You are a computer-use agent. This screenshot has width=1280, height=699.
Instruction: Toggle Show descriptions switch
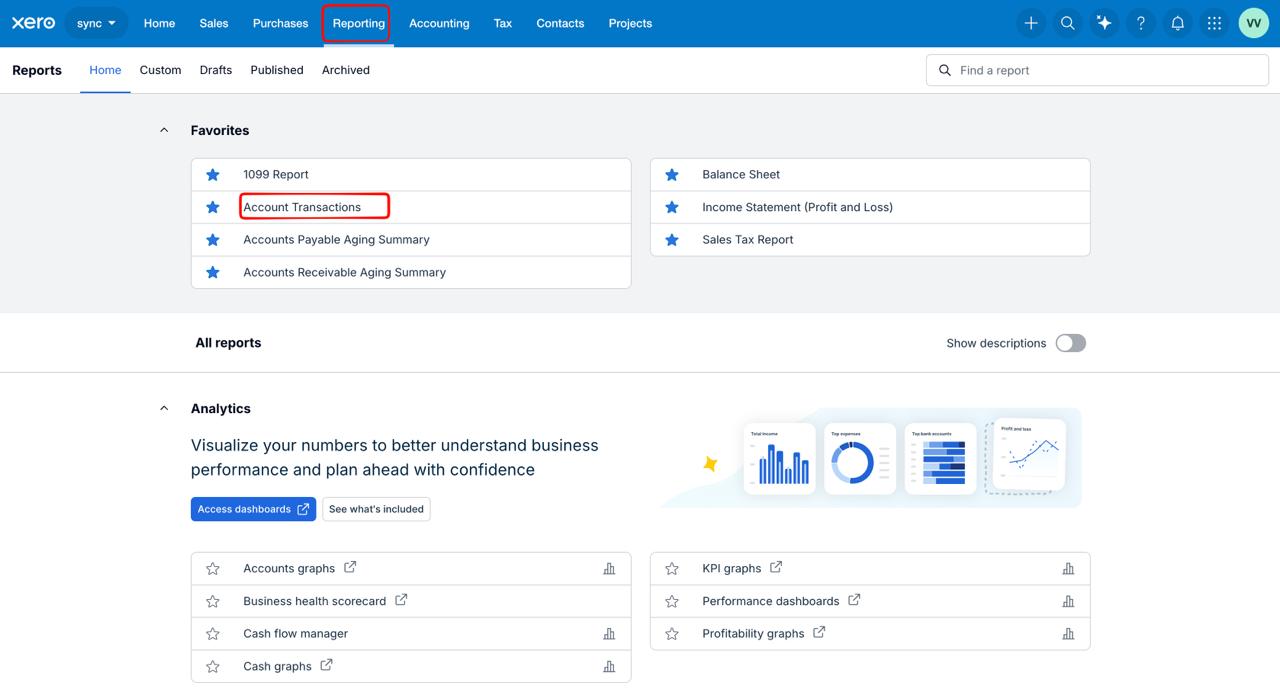[1071, 343]
